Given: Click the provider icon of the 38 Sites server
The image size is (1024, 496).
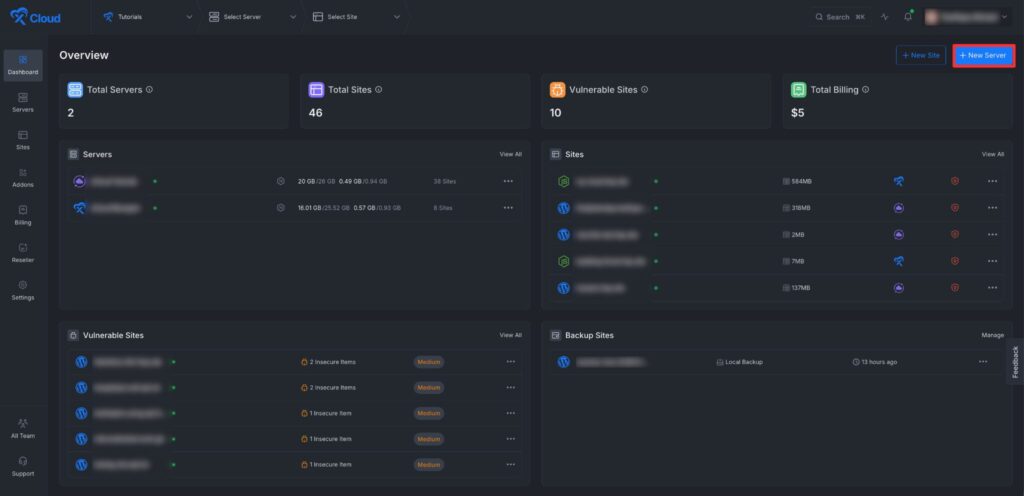Looking at the screenshot, I should point(80,181).
